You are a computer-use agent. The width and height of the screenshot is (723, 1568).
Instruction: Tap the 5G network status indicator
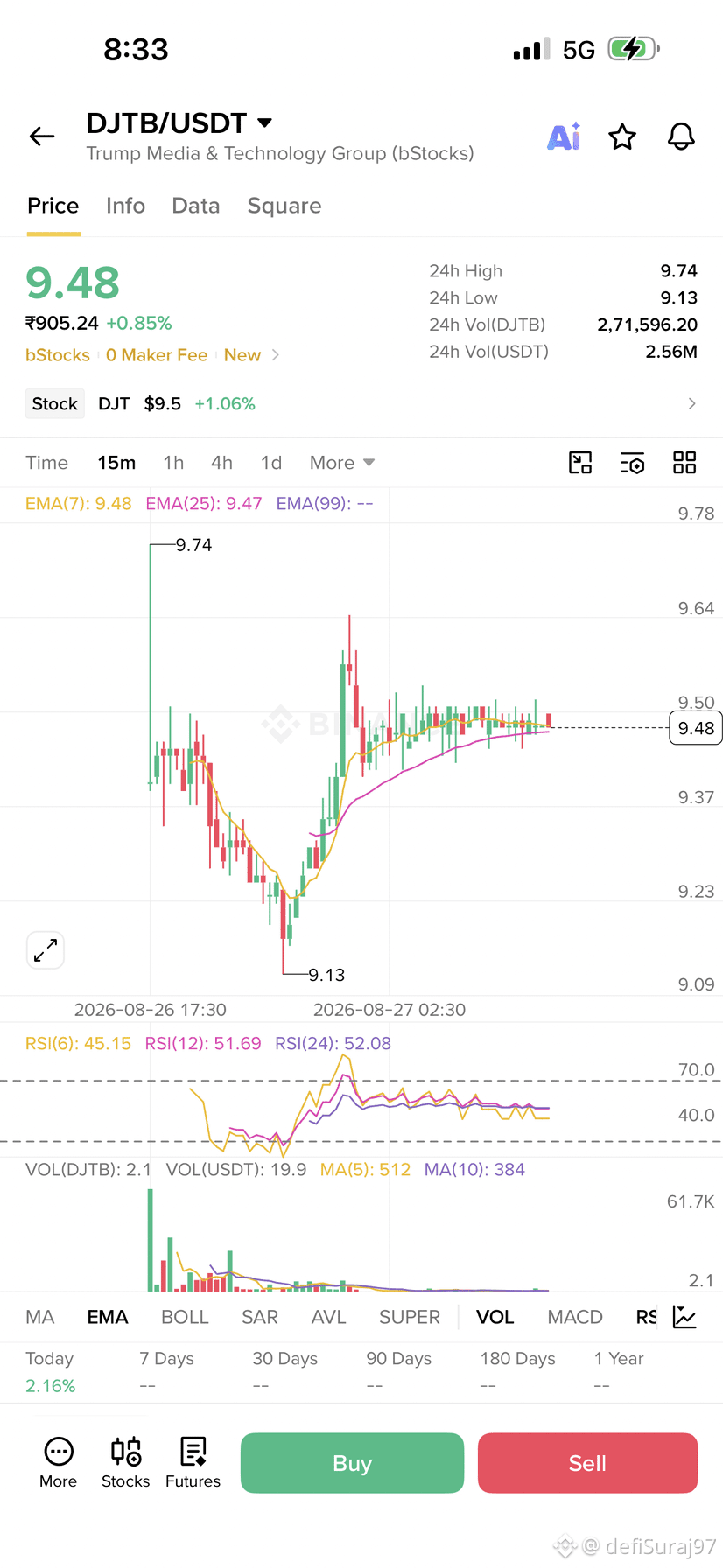pyautogui.click(x=579, y=50)
